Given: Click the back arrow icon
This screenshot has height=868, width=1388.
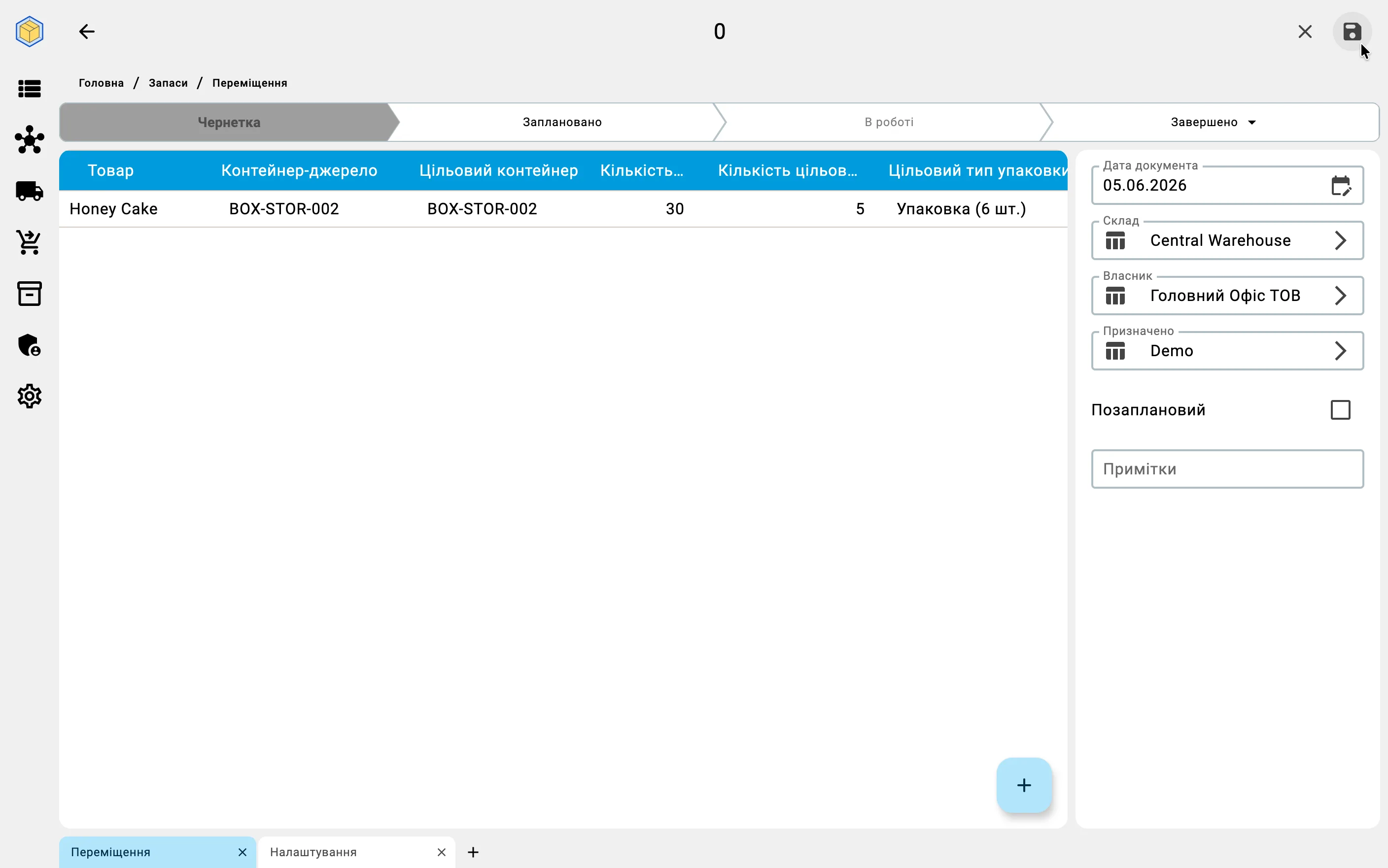Looking at the screenshot, I should point(87,32).
